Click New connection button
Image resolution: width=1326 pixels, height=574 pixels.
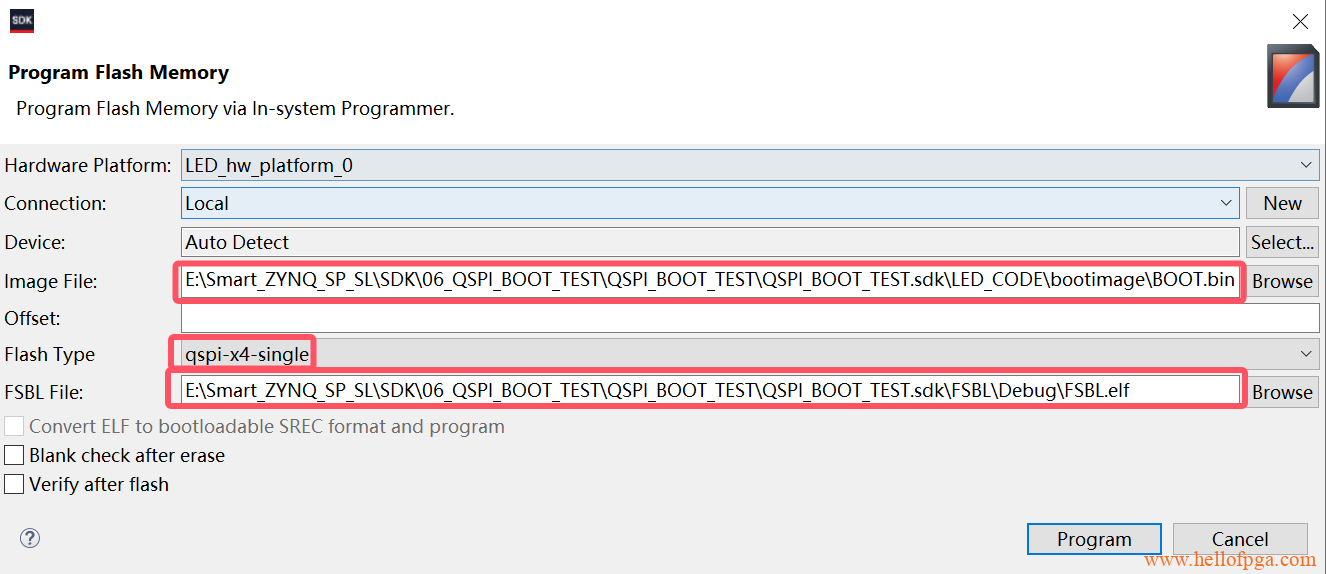coord(1281,203)
